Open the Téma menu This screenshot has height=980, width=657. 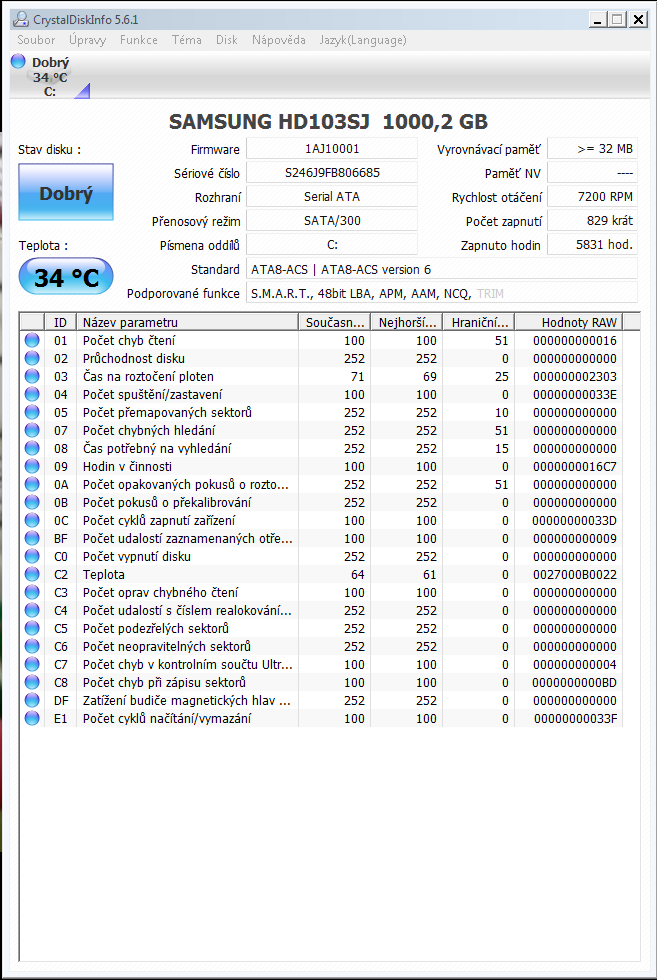pyautogui.click(x=187, y=40)
